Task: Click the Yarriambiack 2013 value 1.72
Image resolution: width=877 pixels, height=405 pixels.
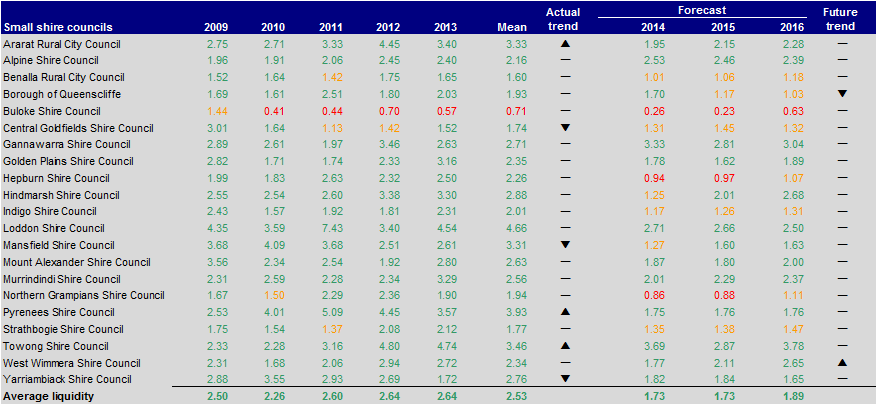Action: click(447, 379)
